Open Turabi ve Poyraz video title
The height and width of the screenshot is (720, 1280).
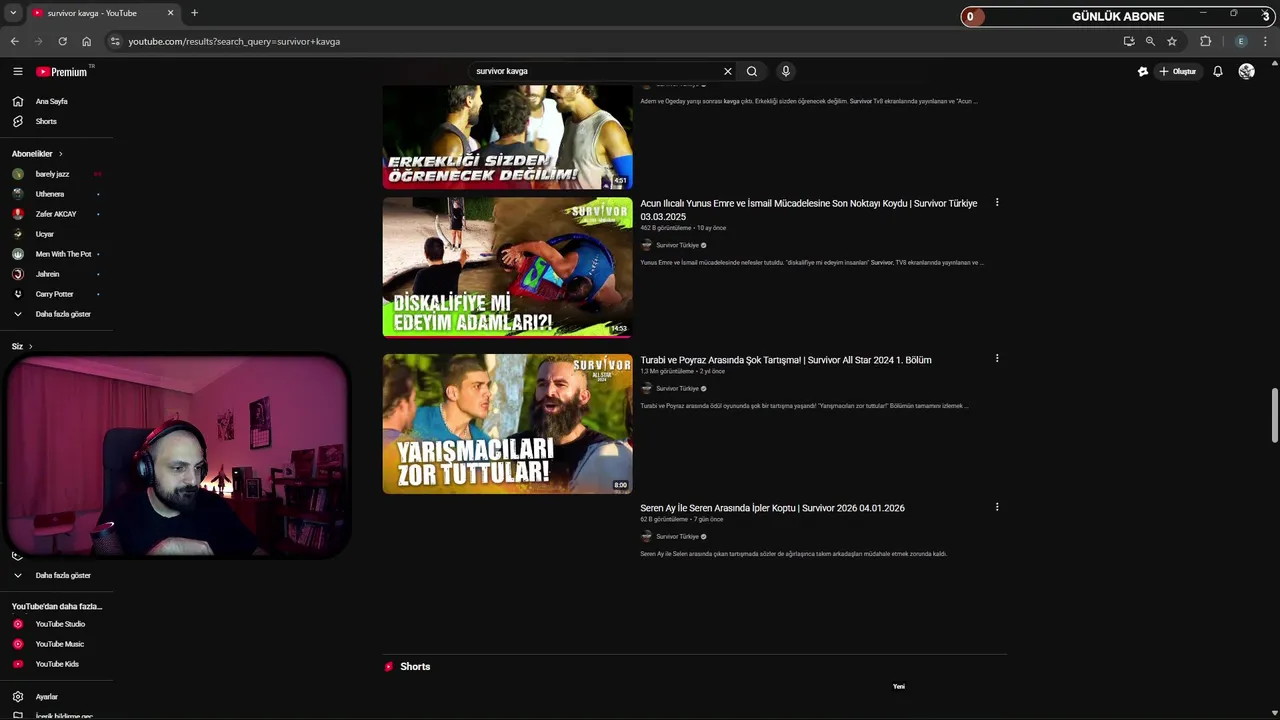tap(786, 360)
